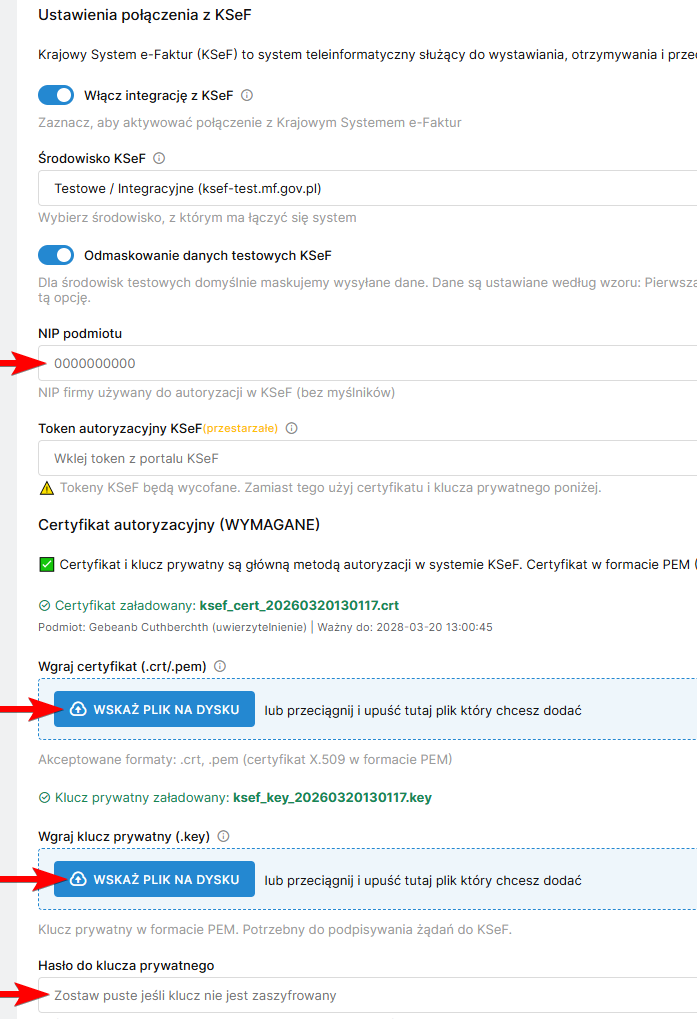Click the file name ksef_cert_20260320130117.crt
The image size is (697, 1019).
299,606
